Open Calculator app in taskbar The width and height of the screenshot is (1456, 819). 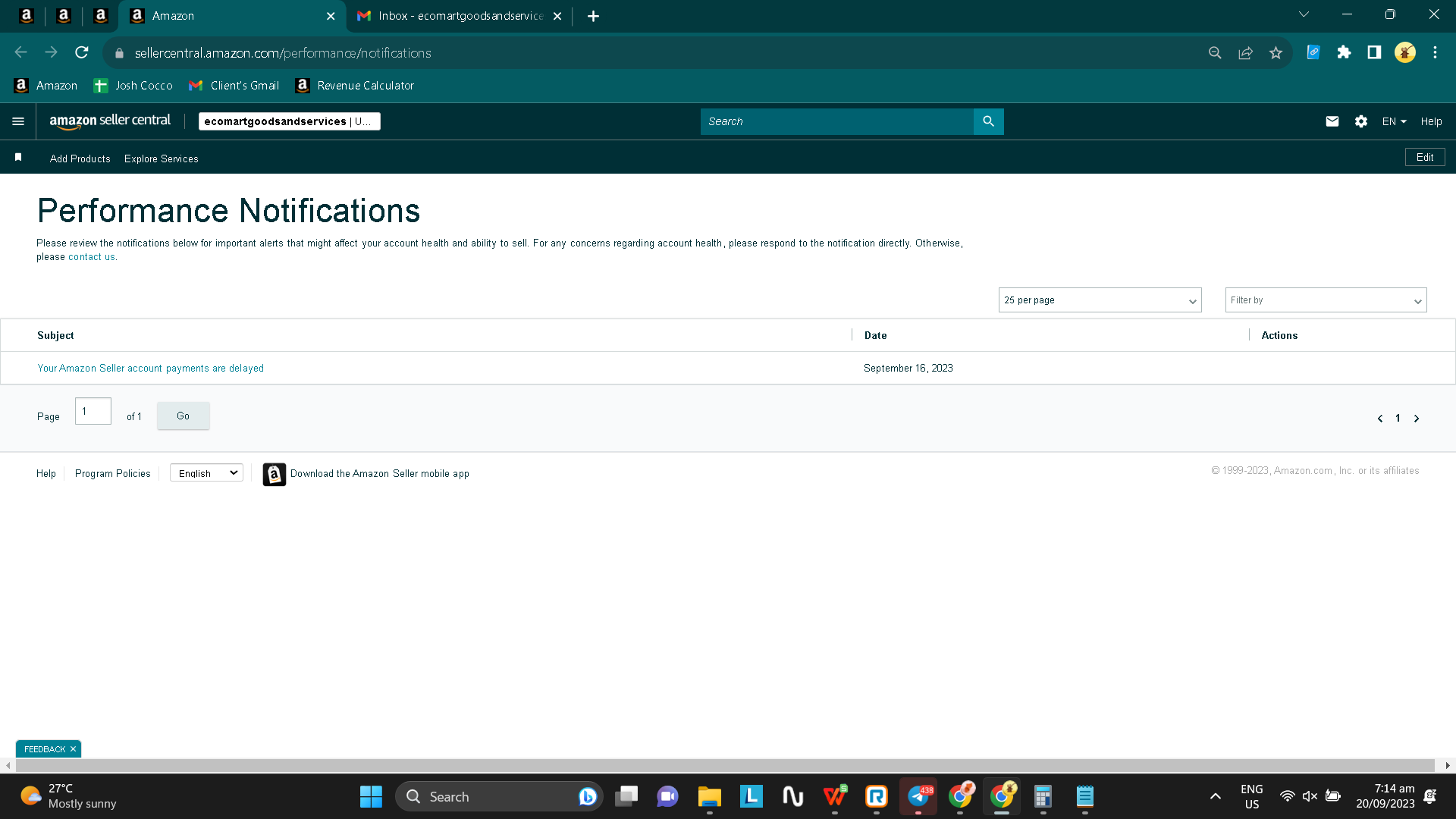1043,796
